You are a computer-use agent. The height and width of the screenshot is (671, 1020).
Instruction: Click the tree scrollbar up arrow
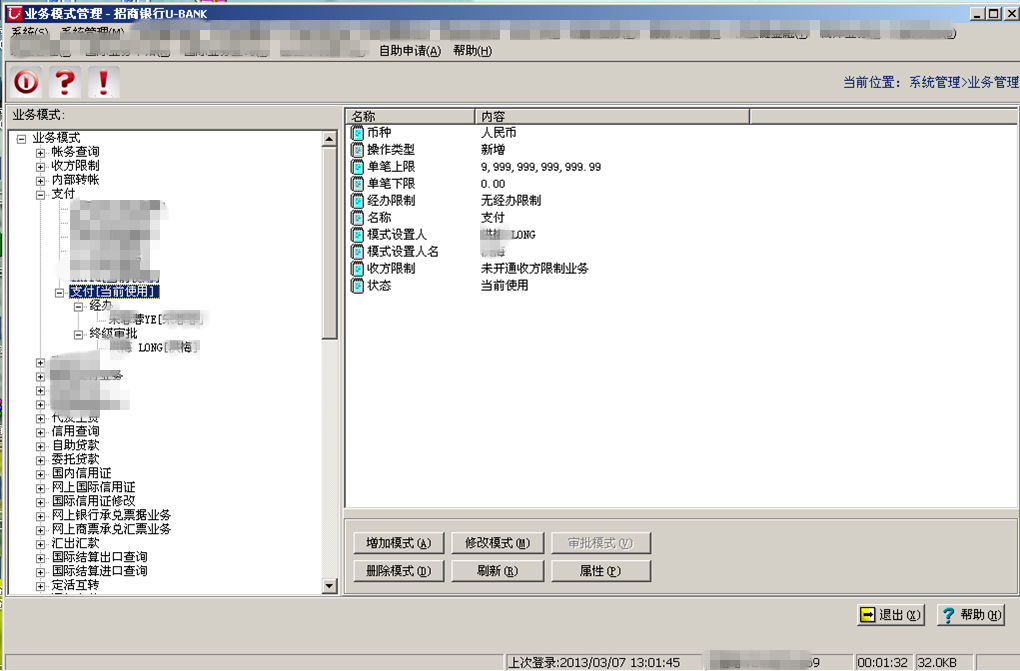329,139
